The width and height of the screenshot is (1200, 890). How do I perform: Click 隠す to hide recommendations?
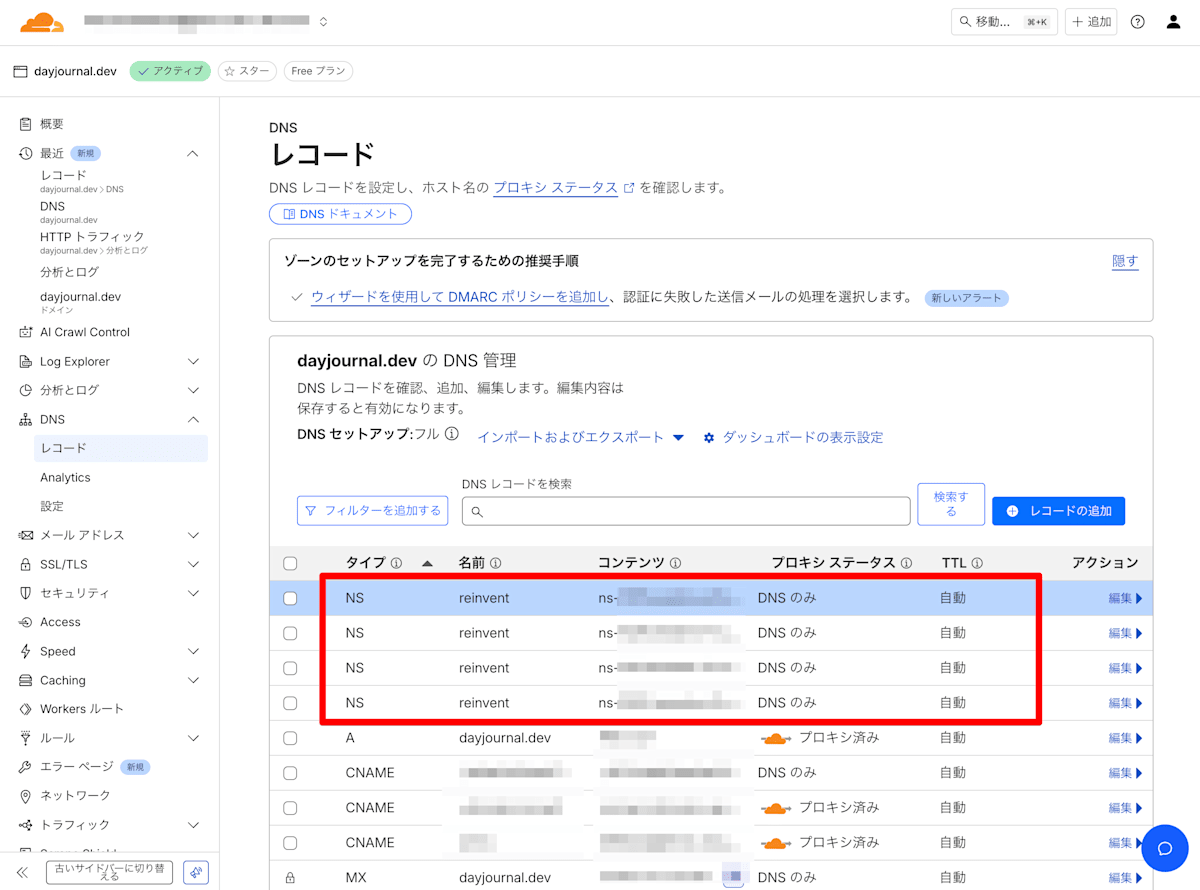coord(1125,261)
